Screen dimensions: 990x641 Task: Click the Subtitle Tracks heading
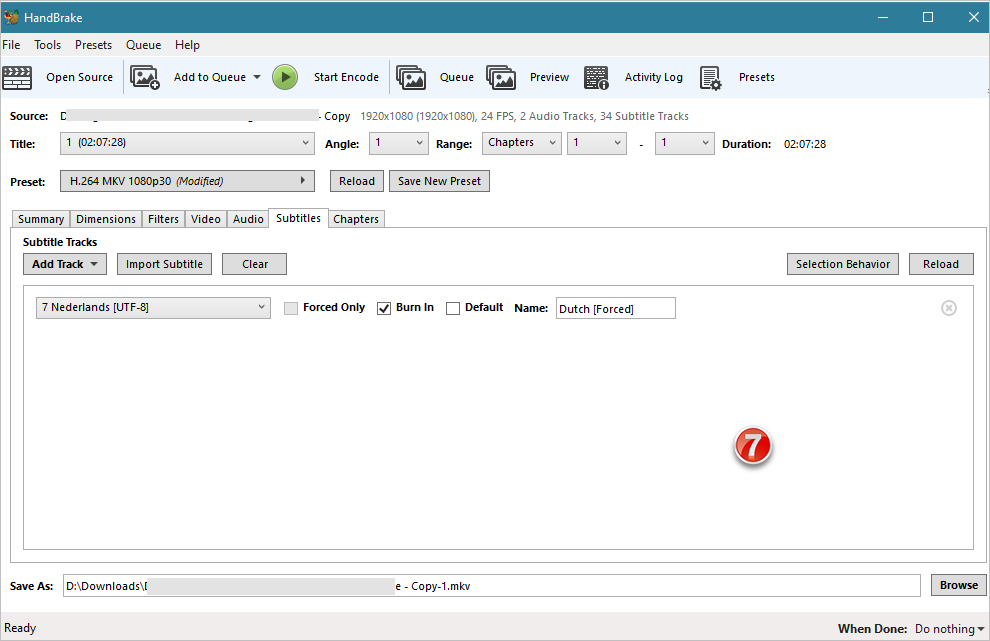[60, 242]
